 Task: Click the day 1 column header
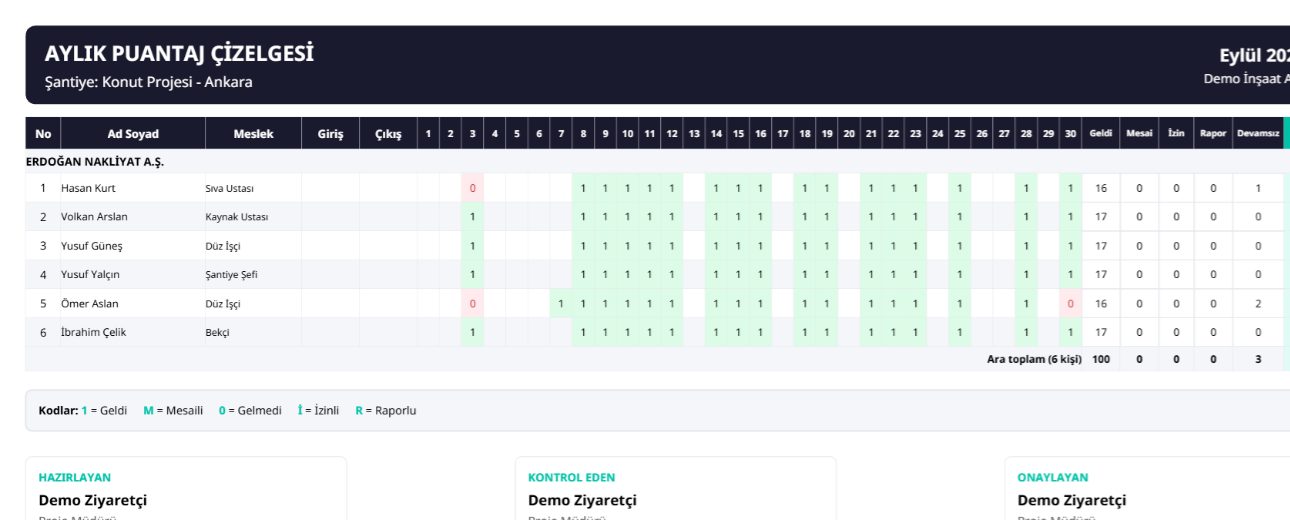click(428, 134)
